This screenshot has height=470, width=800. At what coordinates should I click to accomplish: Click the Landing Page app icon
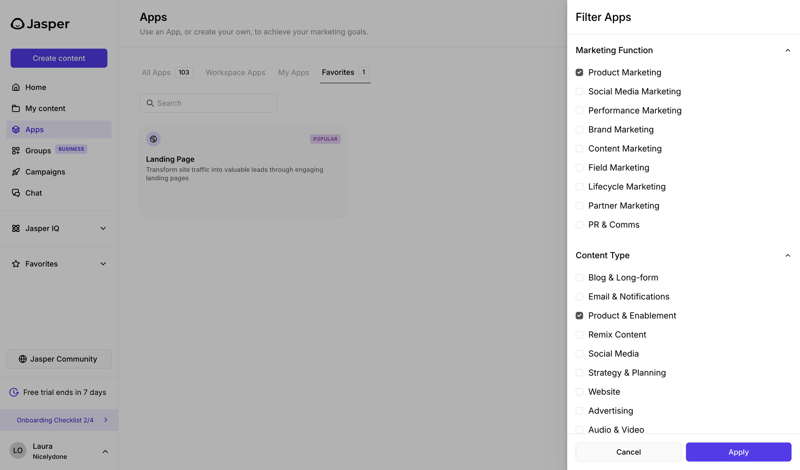[153, 139]
